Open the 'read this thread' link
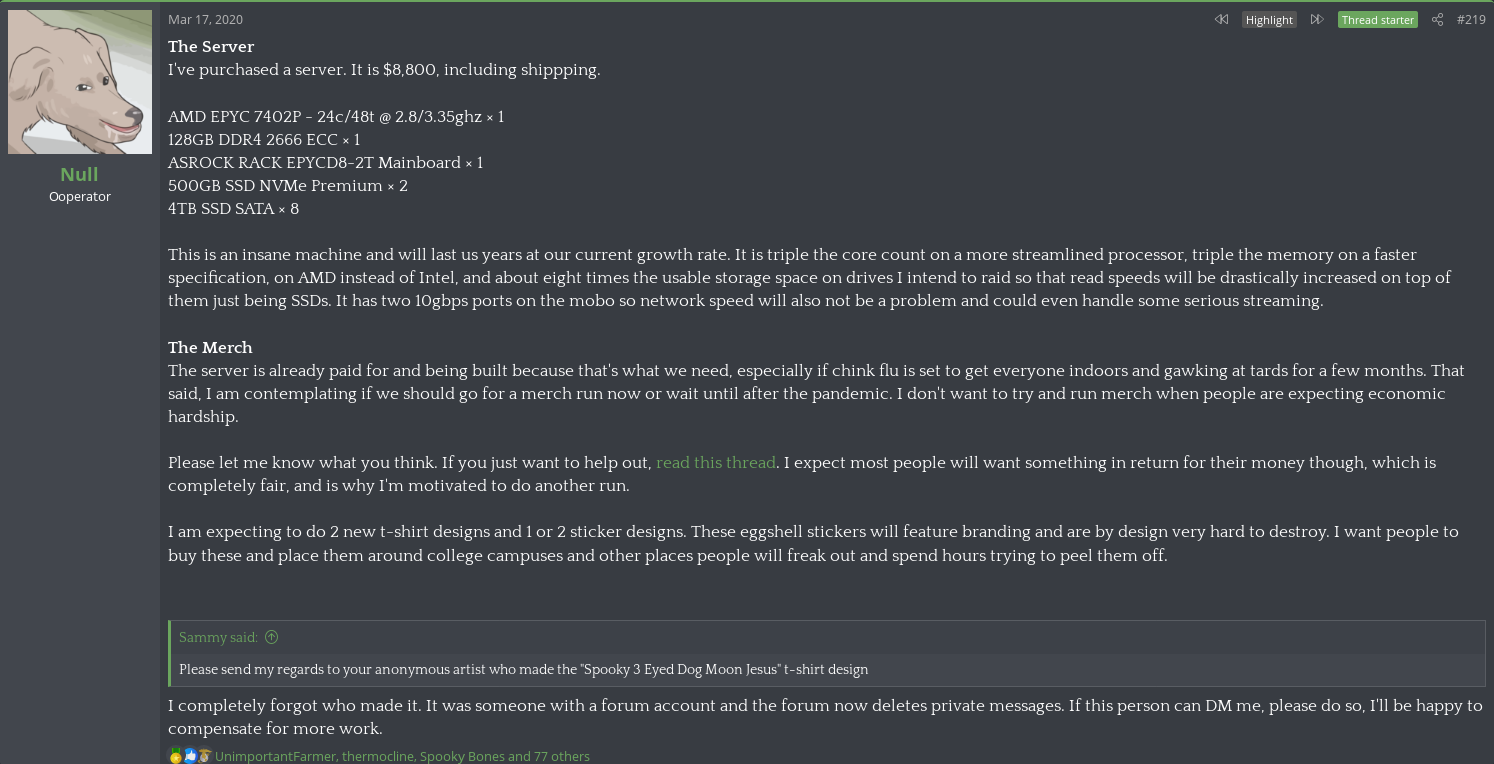 click(716, 462)
